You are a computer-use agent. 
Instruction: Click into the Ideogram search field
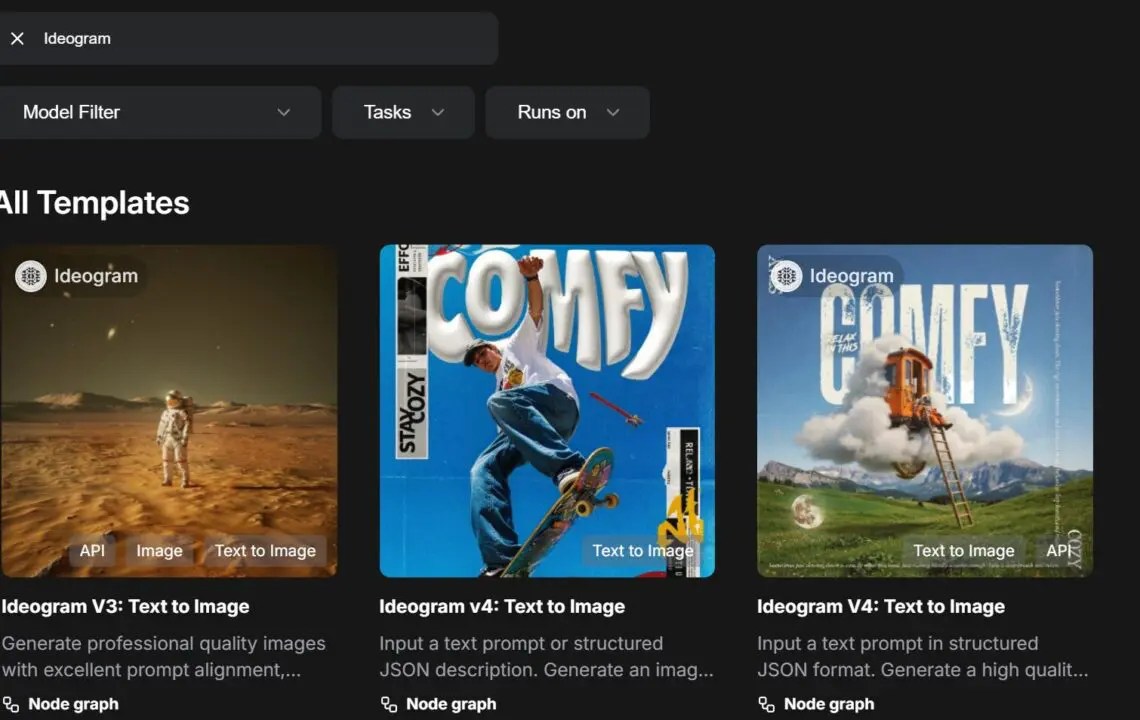click(247, 39)
